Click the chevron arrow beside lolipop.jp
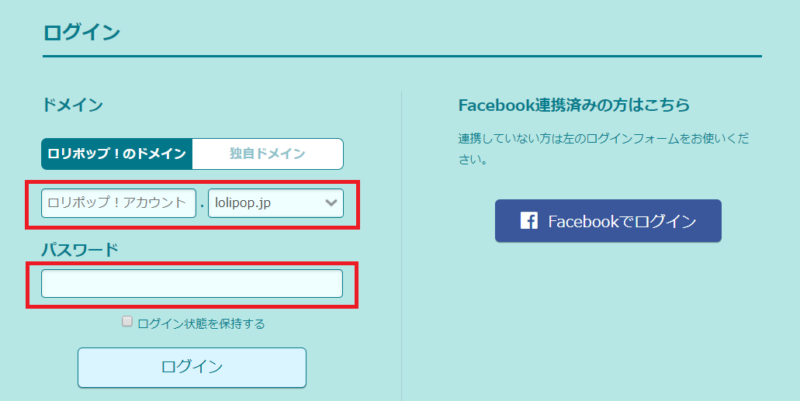The width and height of the screenshot is (800, 401). pos(331,203)
